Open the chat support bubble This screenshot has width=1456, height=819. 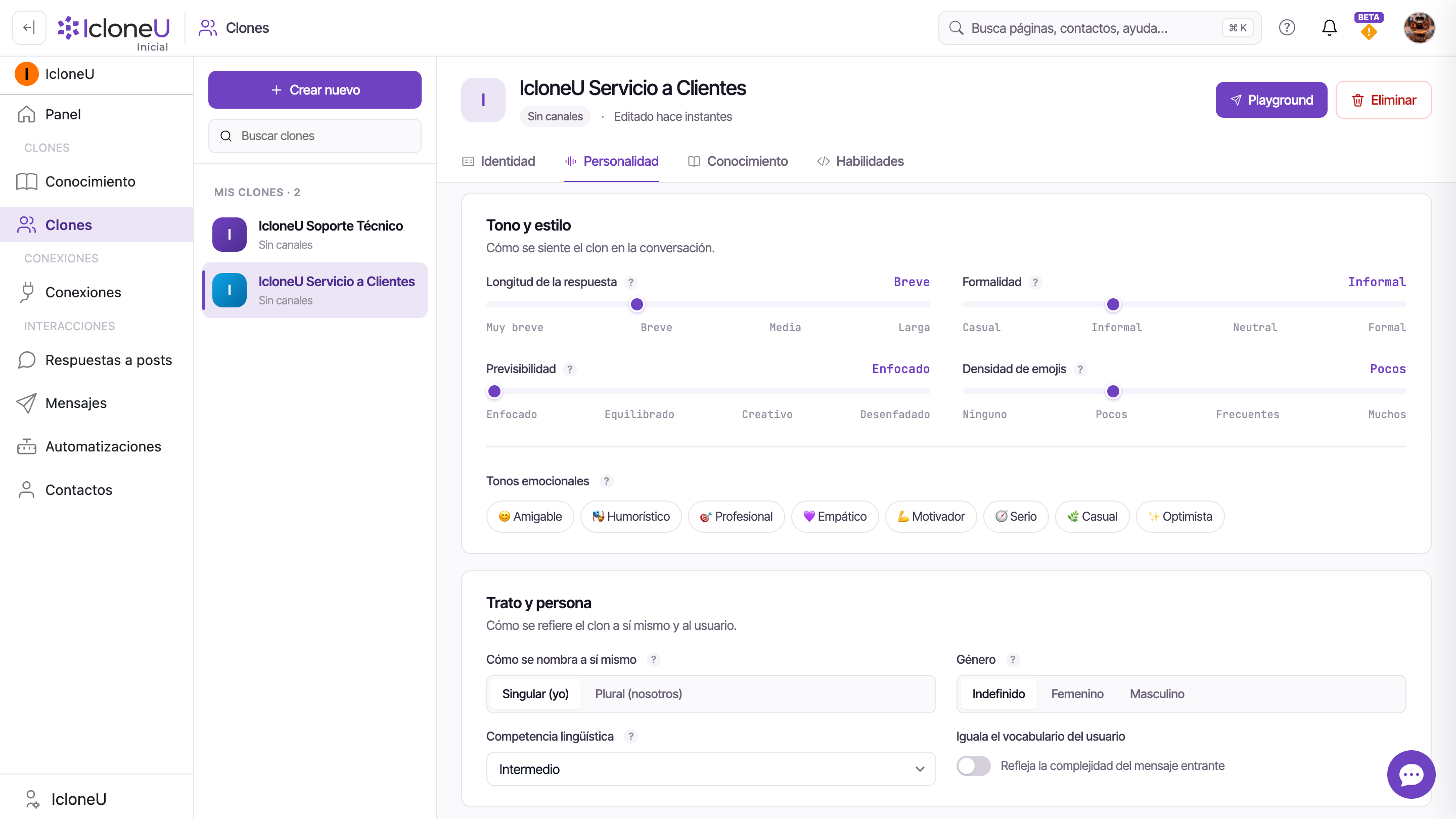tap(1411, 775)
